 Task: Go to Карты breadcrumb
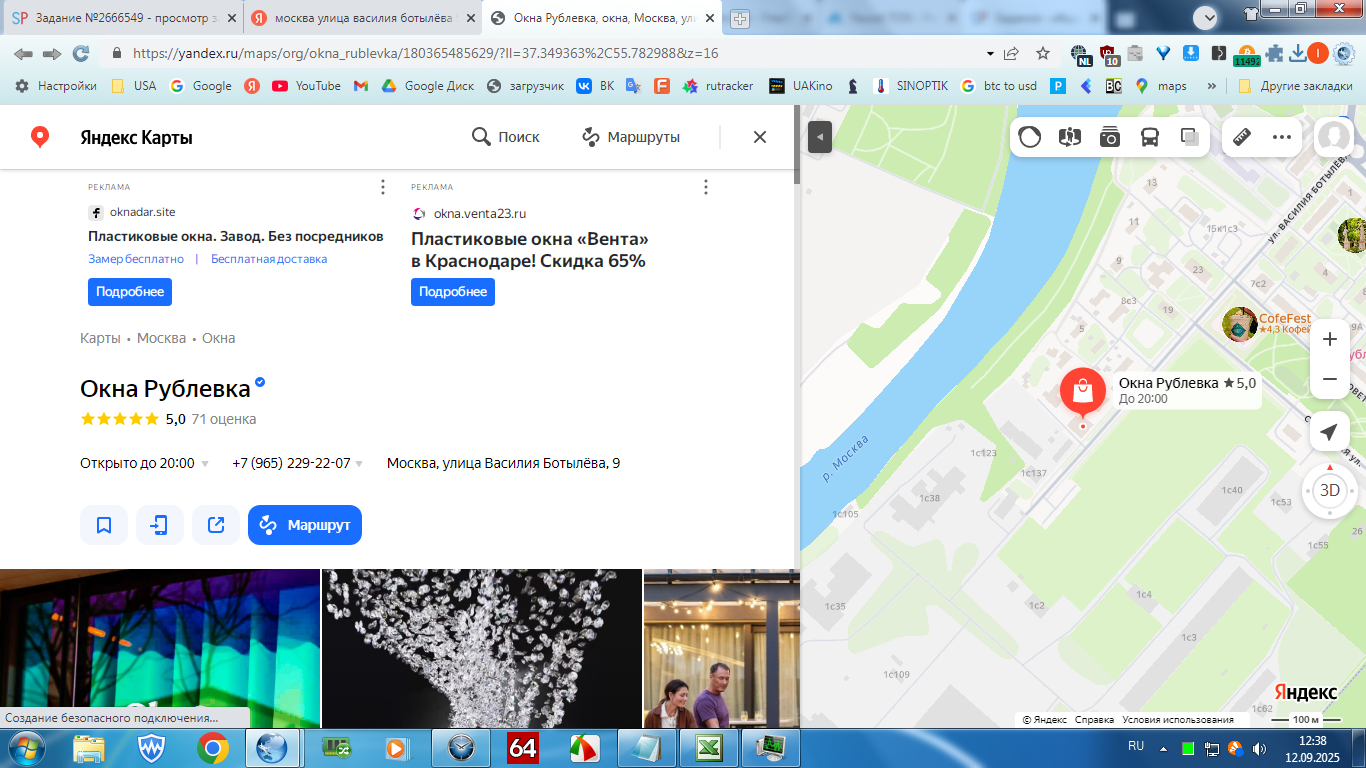tap(100, 338)
